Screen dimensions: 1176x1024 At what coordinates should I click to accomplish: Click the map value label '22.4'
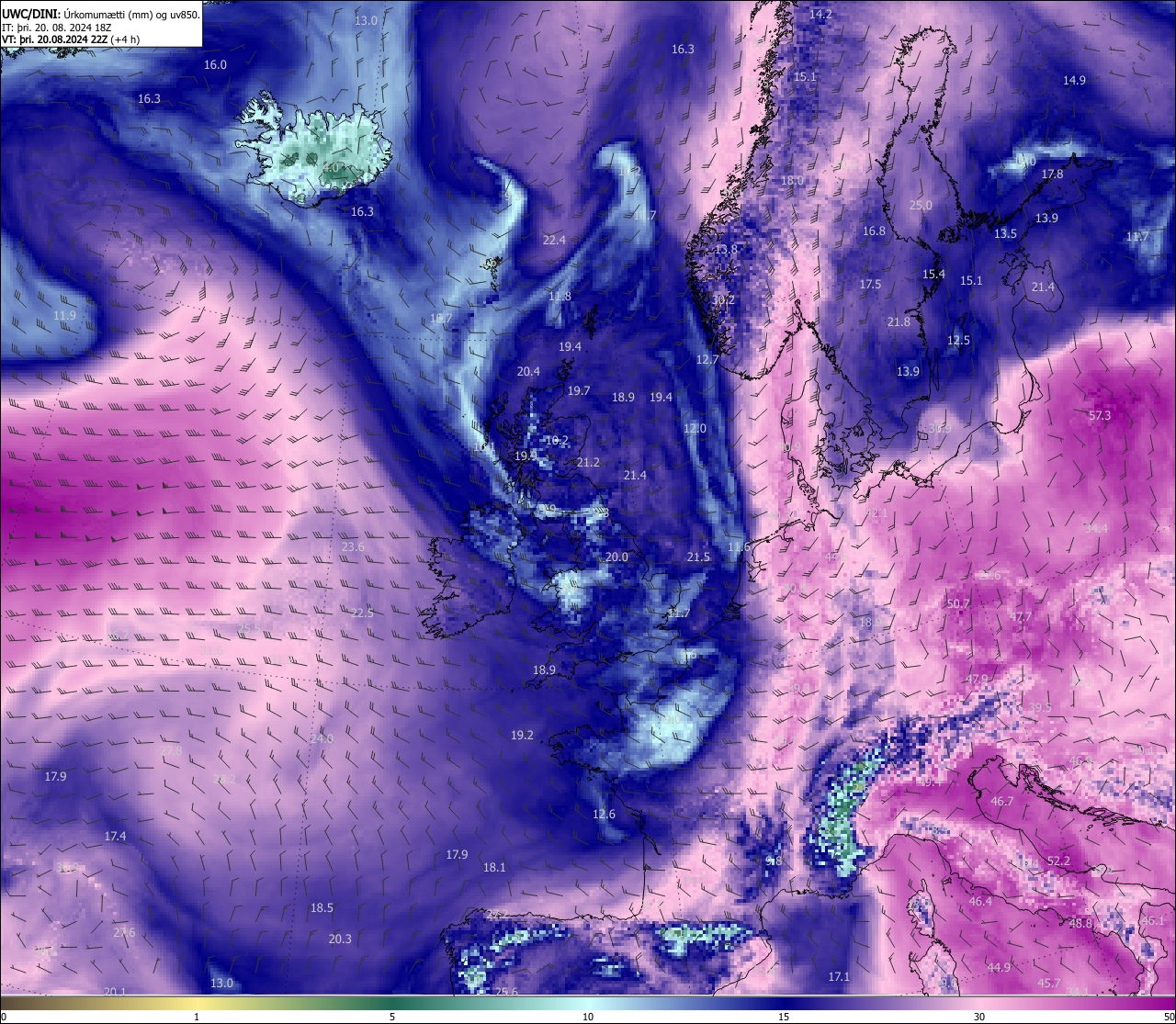pos(554,240)
